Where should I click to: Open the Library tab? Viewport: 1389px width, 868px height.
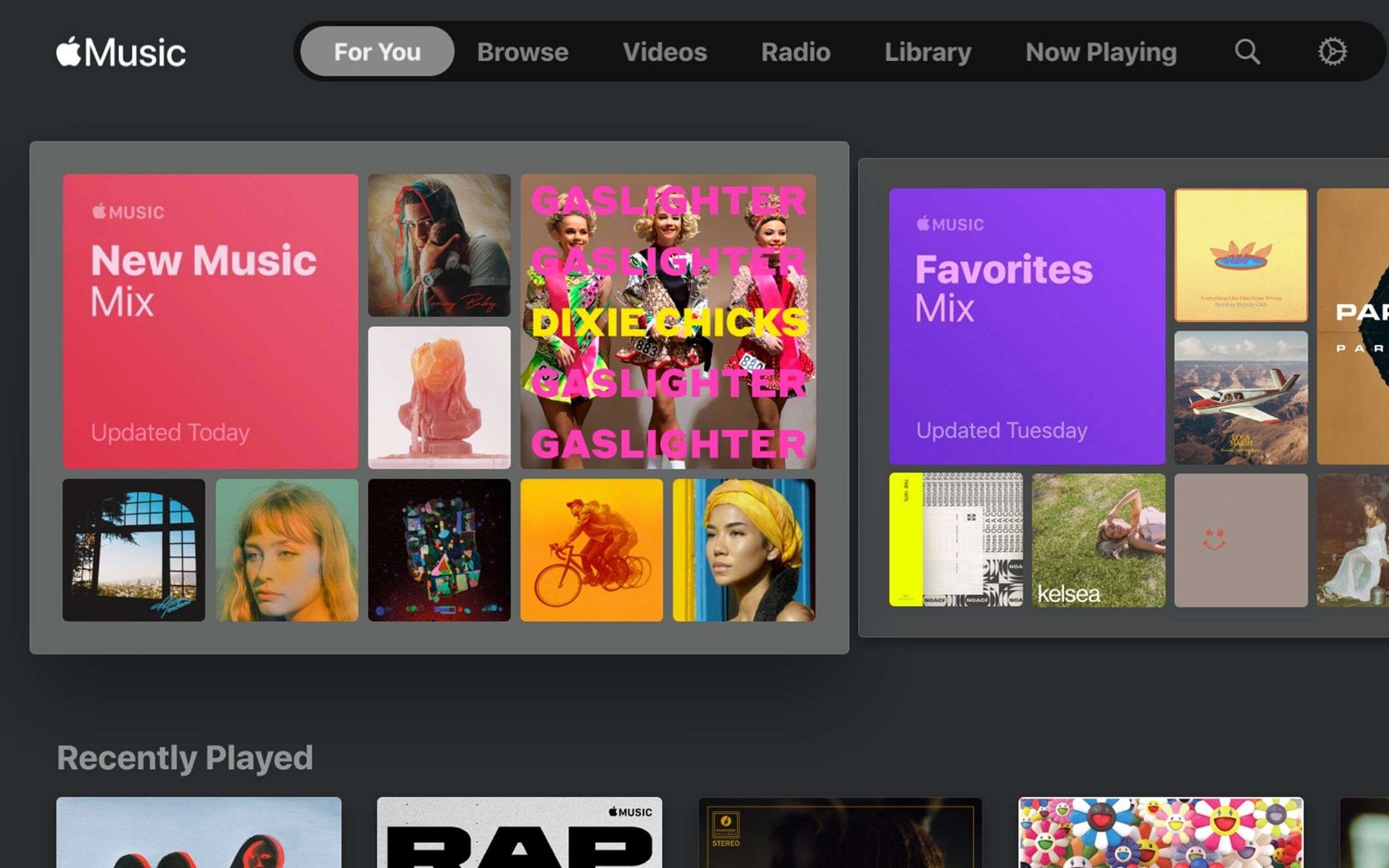pyautogui.click(x=928, y=52)
